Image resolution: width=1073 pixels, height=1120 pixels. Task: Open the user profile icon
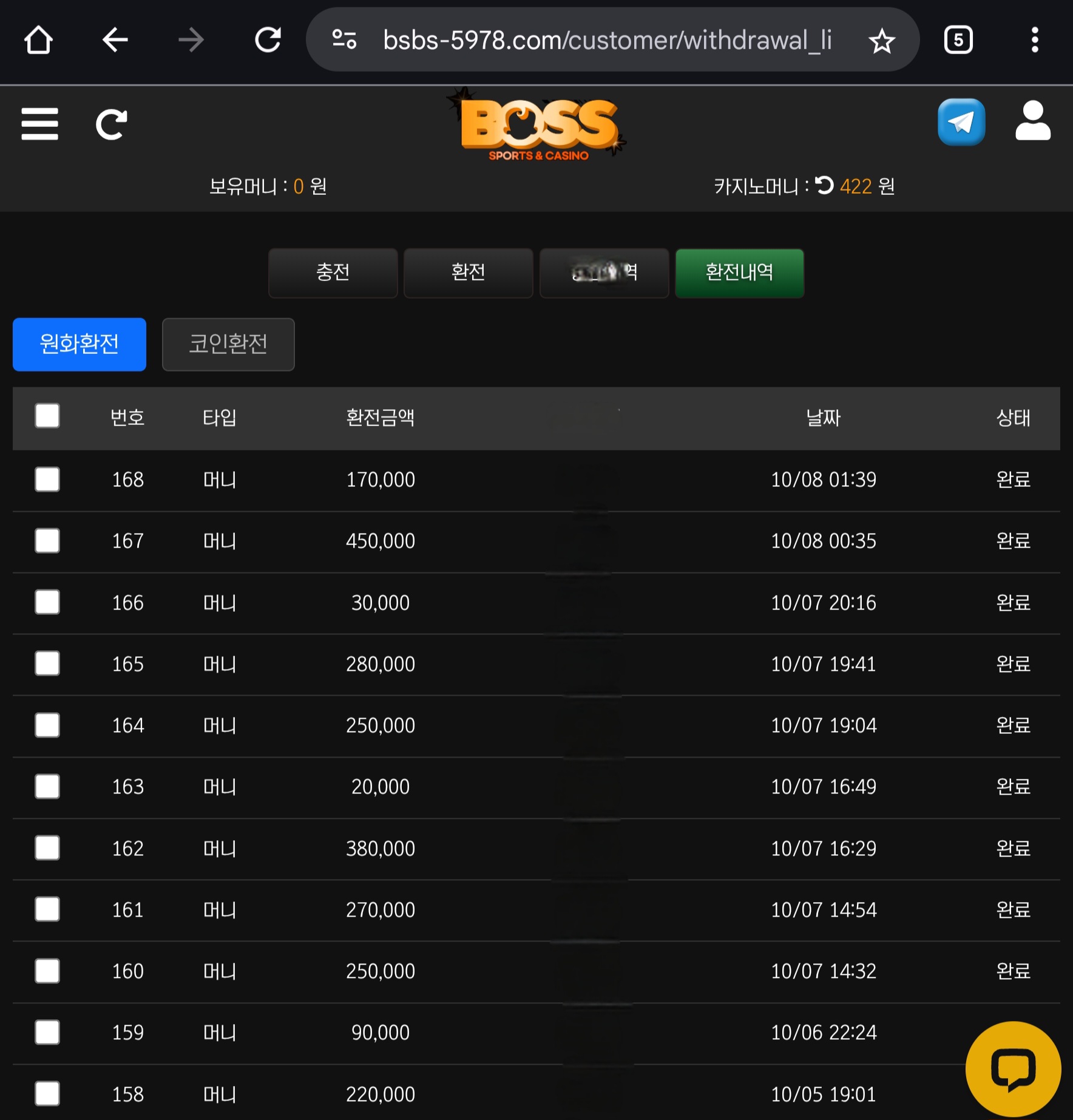point(1032,122)
